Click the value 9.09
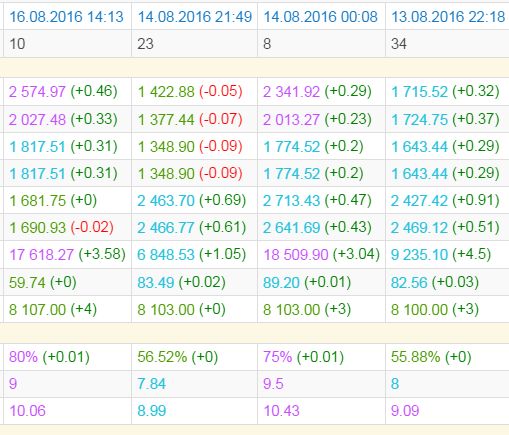The height and width of the screenshot is (435, 509). 405,411
